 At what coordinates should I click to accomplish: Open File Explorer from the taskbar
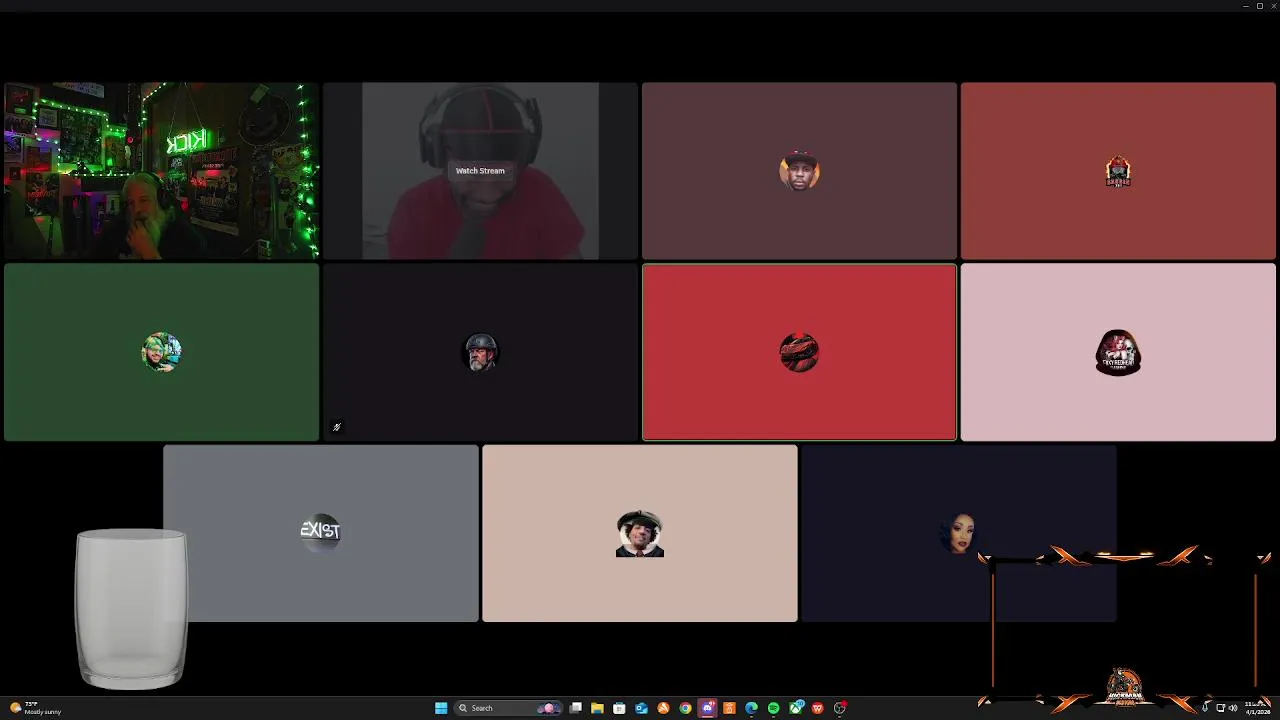(x=597, y=708)
